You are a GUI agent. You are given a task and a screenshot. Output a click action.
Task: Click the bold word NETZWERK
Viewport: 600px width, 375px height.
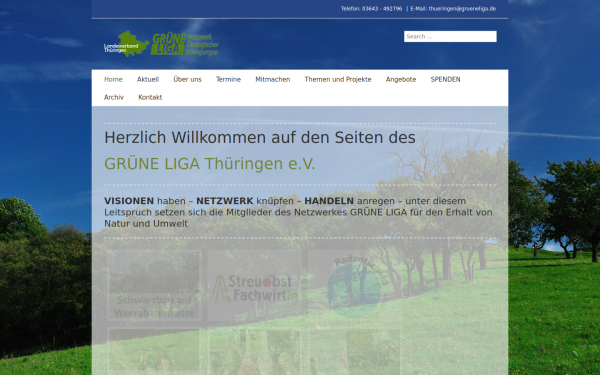coord(225,201)
